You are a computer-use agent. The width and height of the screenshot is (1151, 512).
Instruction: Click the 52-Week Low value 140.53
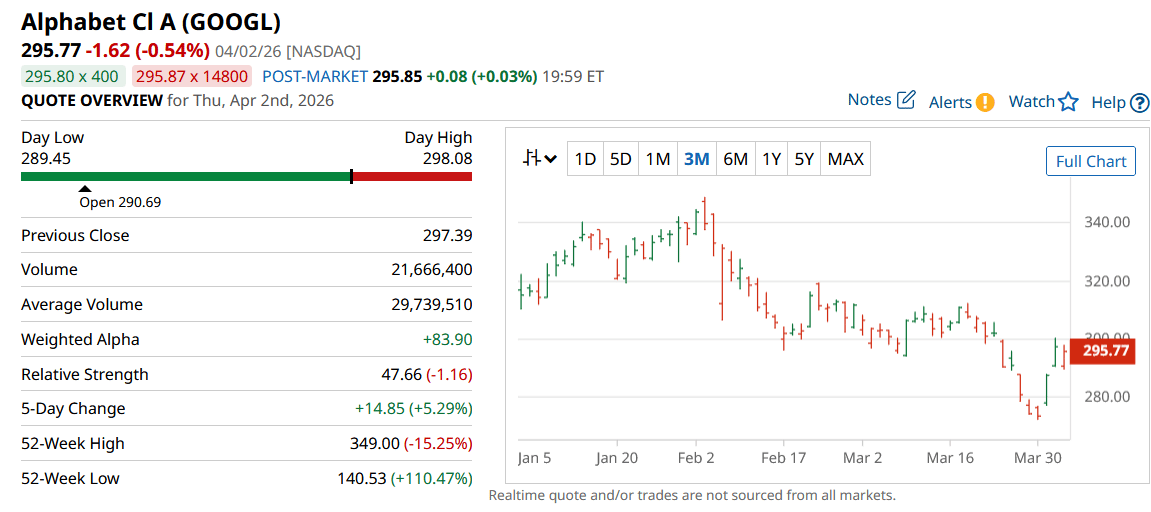click(361, 479)
